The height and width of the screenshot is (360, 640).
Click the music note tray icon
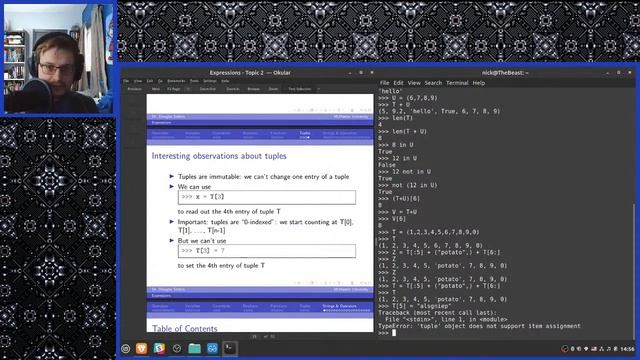[608, 349]
